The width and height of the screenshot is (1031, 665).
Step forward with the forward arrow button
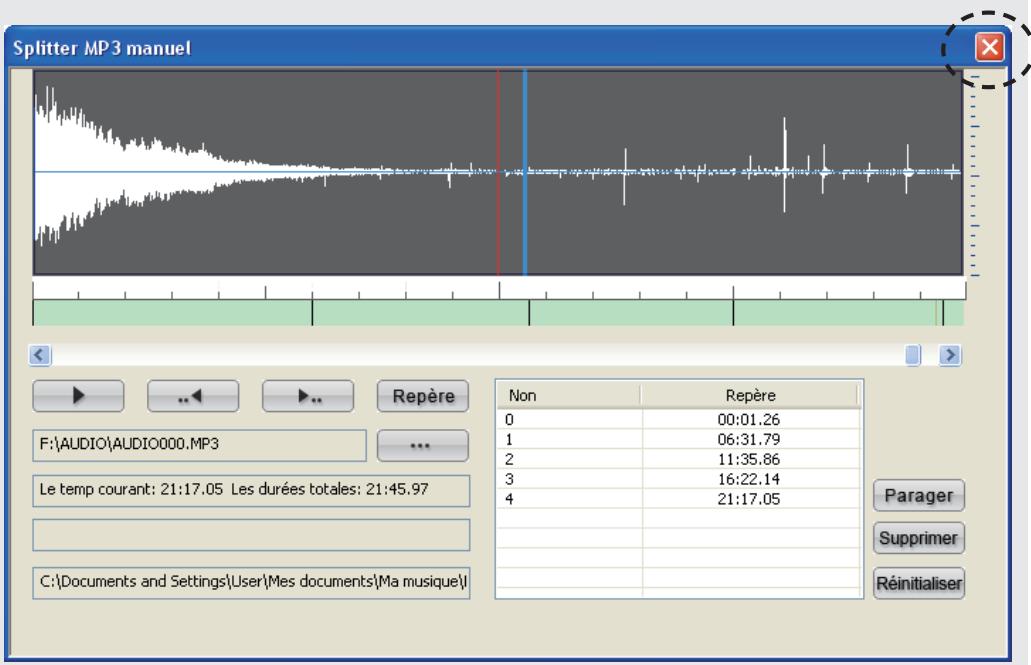tap(308, 396)
